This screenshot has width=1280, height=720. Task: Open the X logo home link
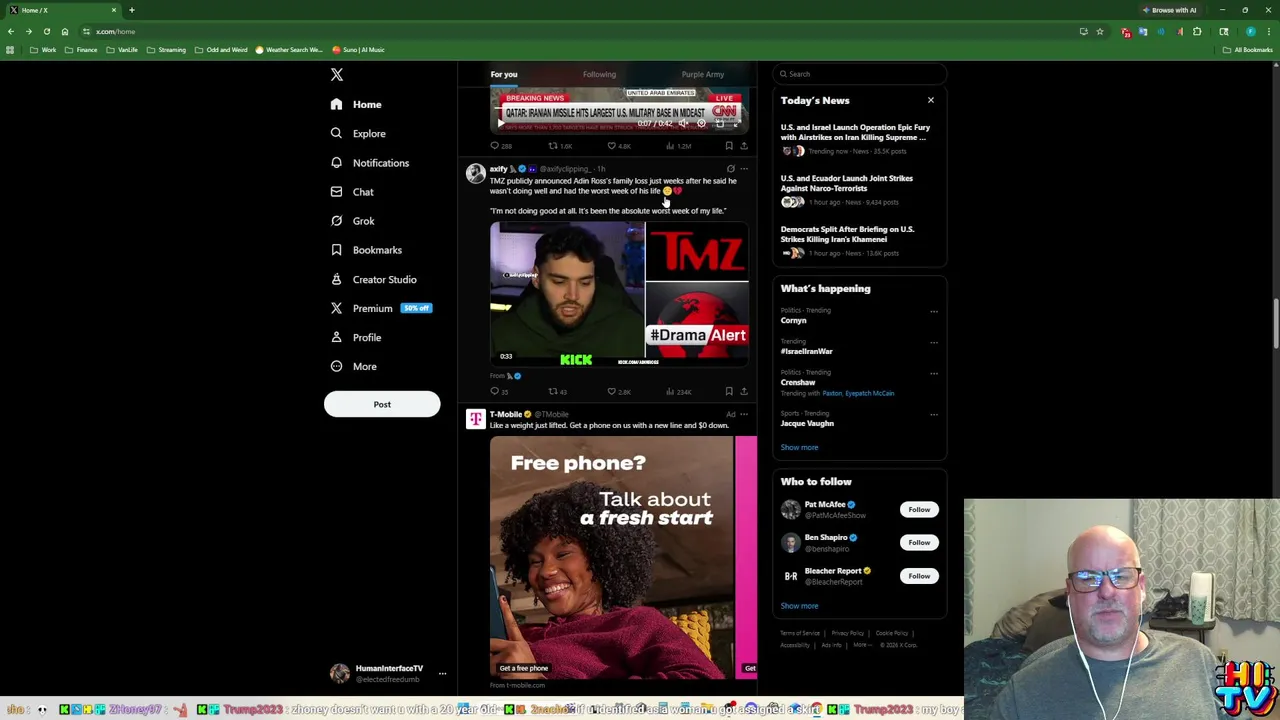pos(337,75)
